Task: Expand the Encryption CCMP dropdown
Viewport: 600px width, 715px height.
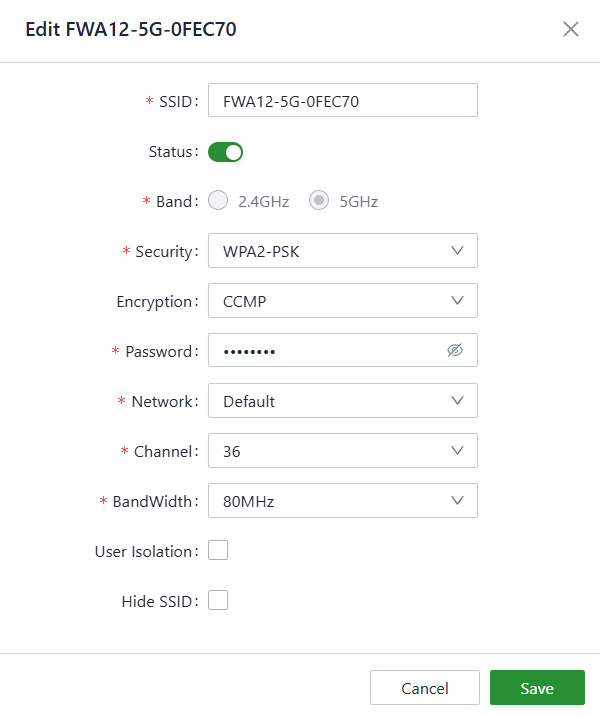Action: (330, 301)
